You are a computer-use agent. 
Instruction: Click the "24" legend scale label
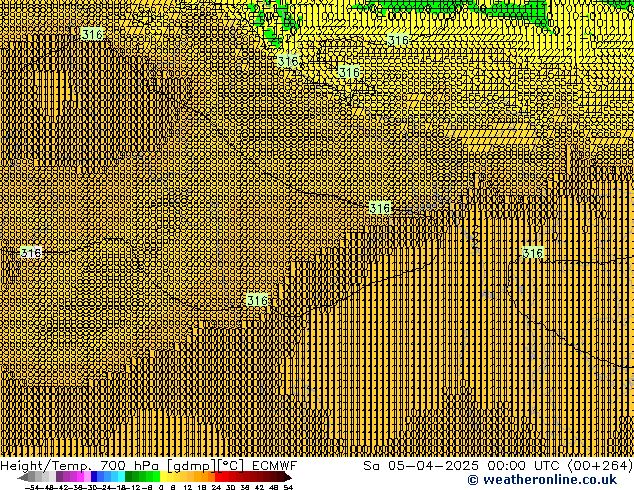[216, 487]
